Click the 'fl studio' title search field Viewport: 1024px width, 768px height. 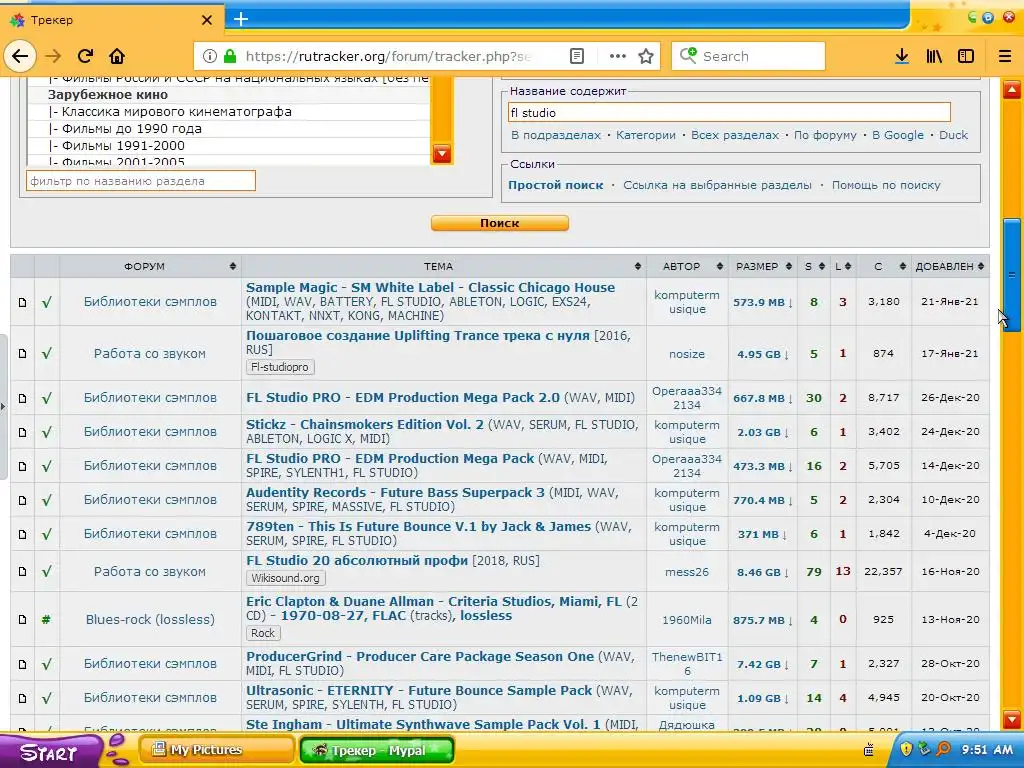point(729,112)
